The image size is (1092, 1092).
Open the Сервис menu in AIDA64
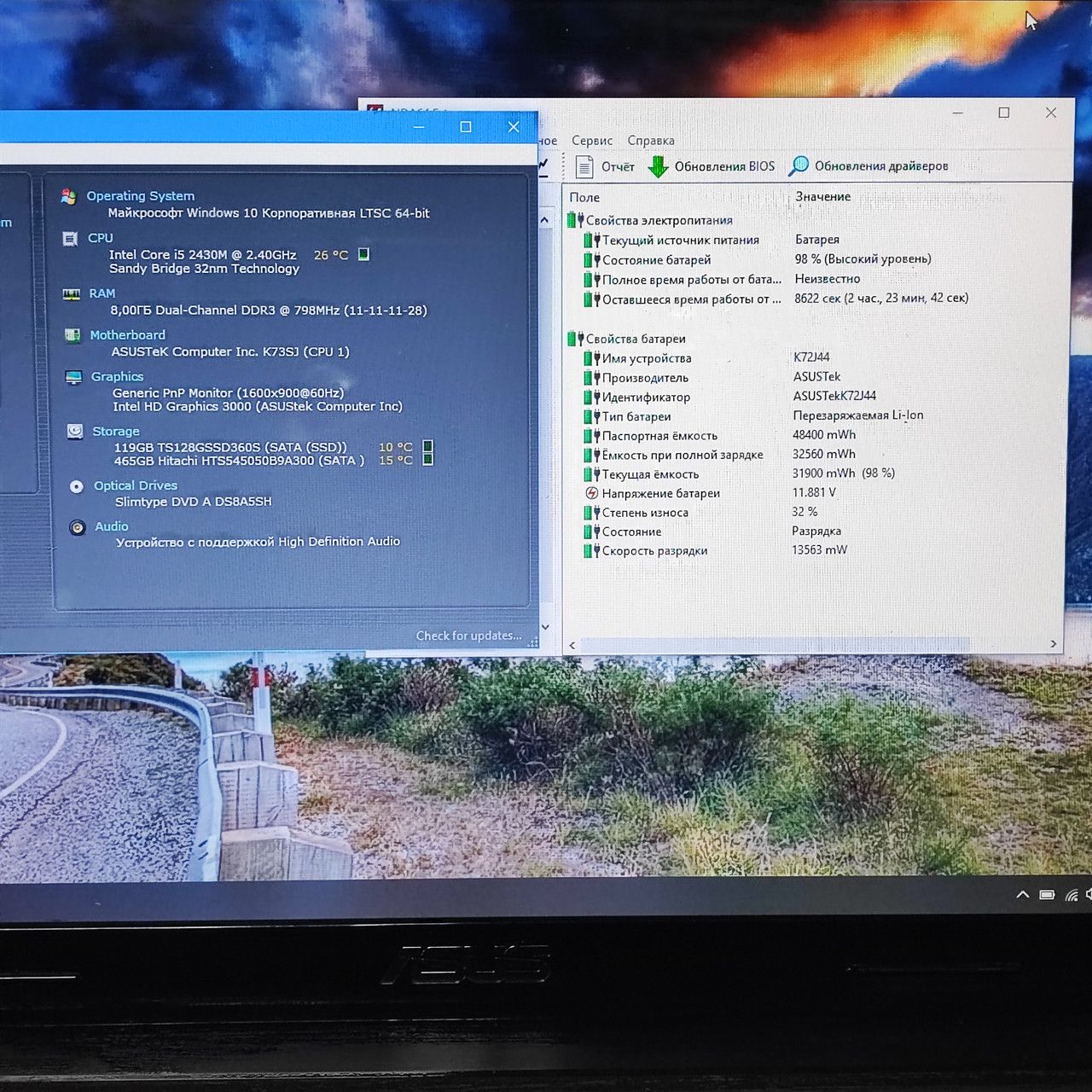coord(592,141)
